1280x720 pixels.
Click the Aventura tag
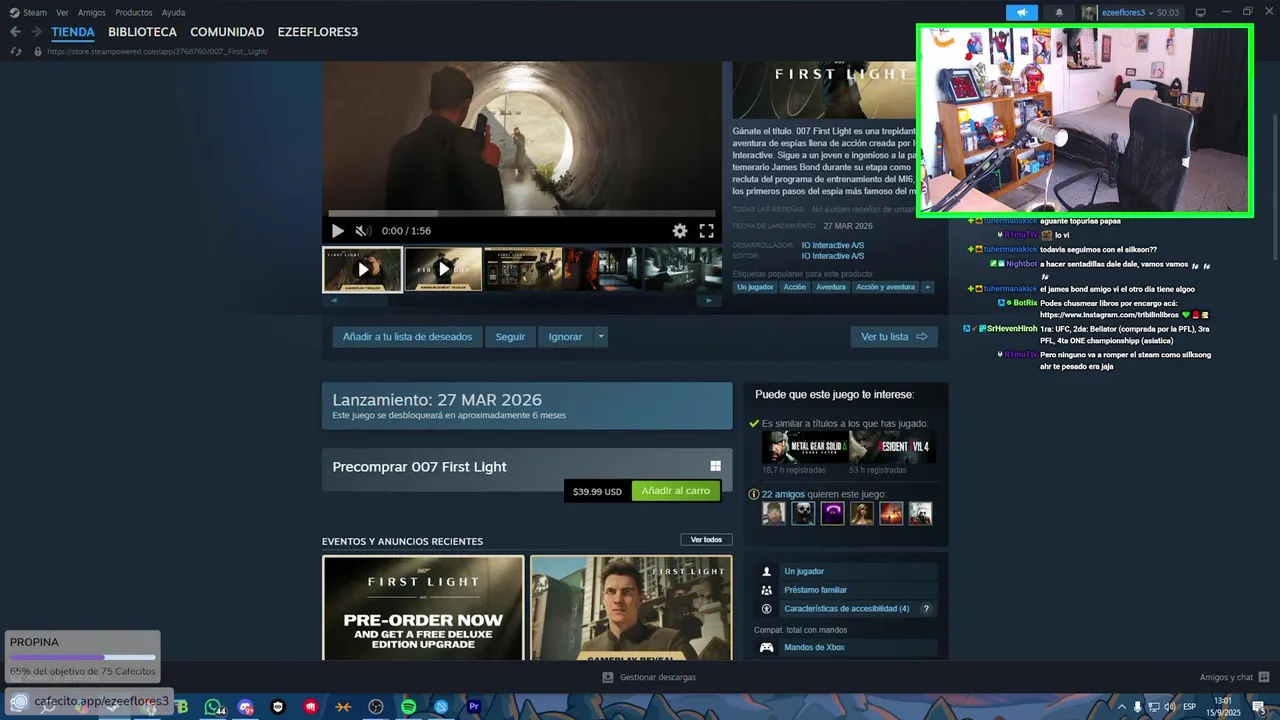point(830,287)
